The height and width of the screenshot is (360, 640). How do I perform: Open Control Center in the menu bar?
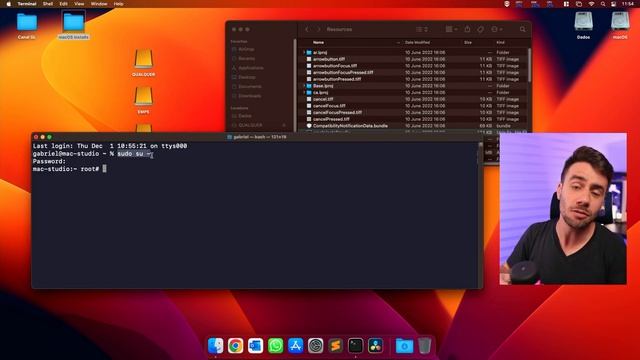click(613, 4)
